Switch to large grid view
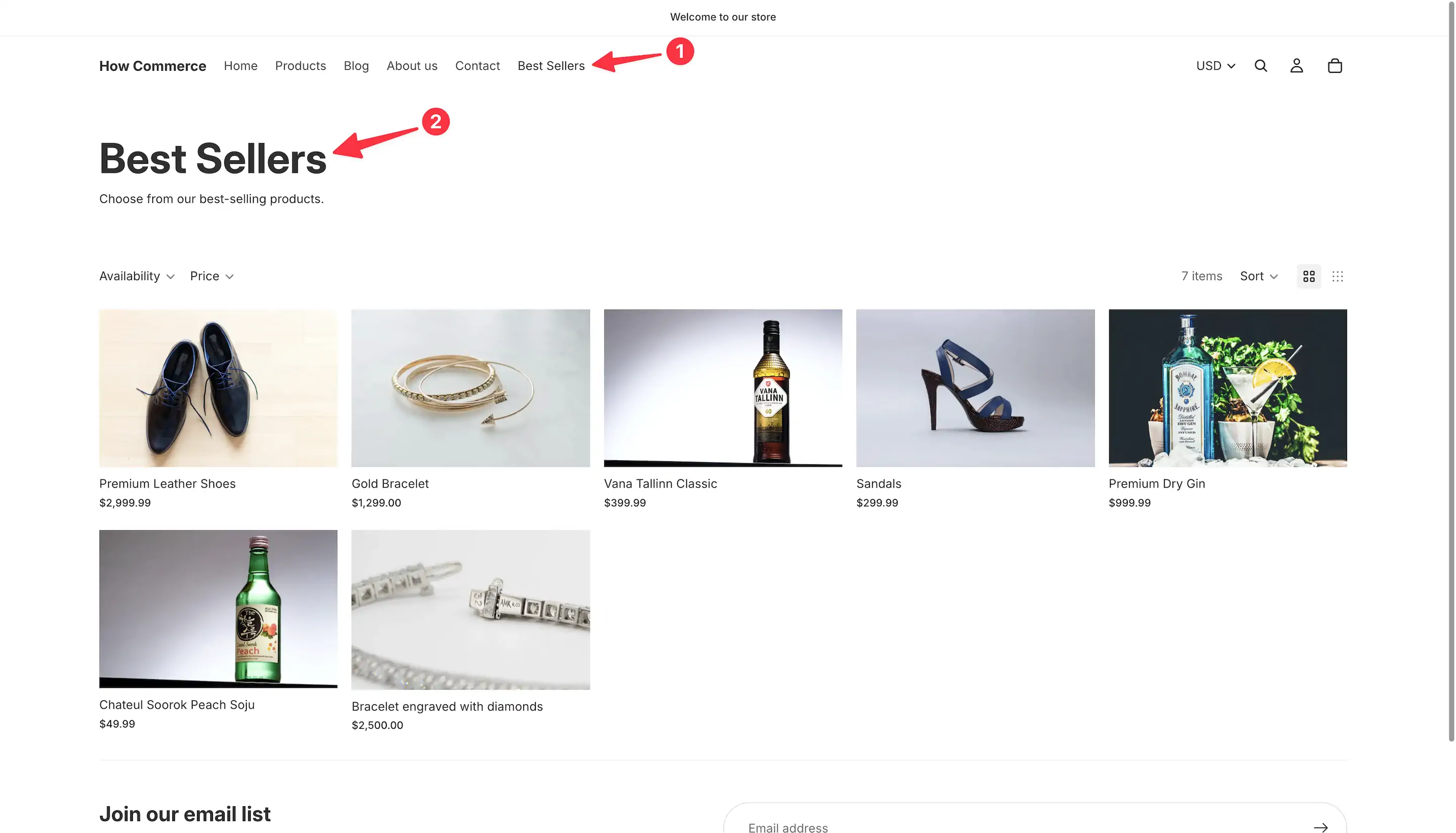This screenshot has height=833, width=1456. [x=1308, y=276]
